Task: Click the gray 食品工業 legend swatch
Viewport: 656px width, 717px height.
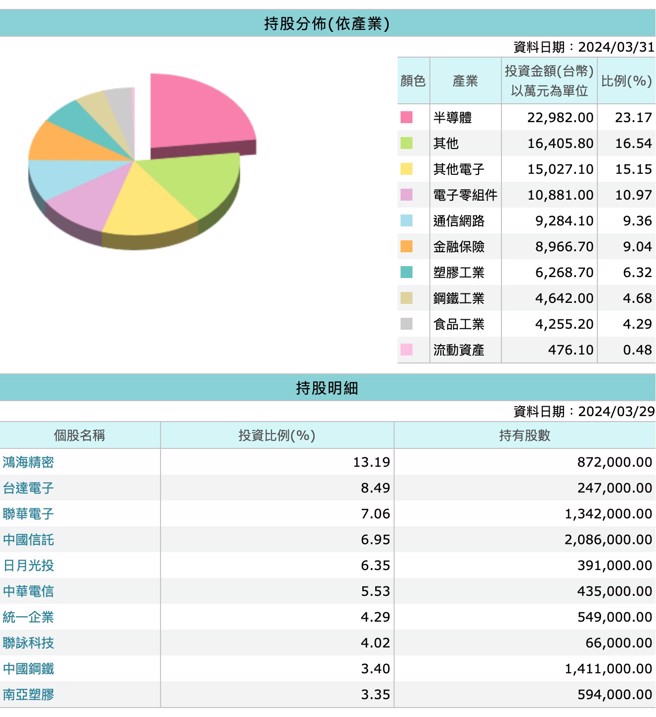Action: (406, 324)
